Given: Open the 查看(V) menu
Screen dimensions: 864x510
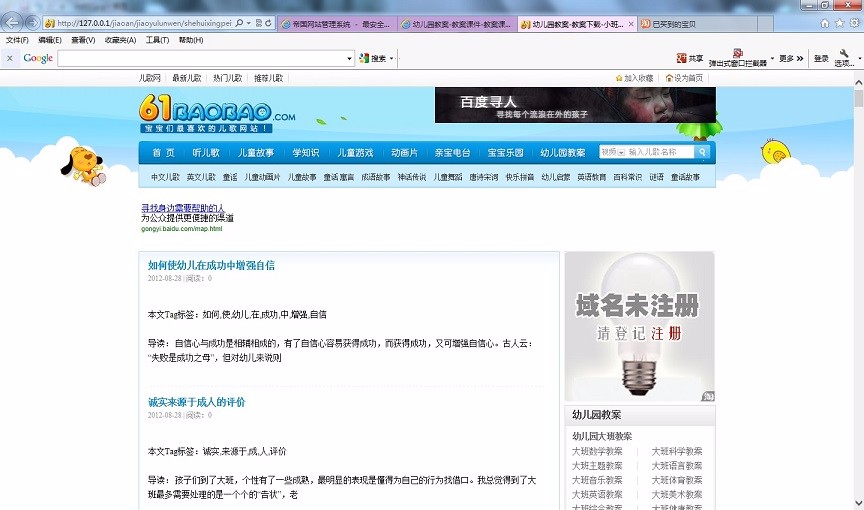Looking at the screenshot, I should point(83,40).
